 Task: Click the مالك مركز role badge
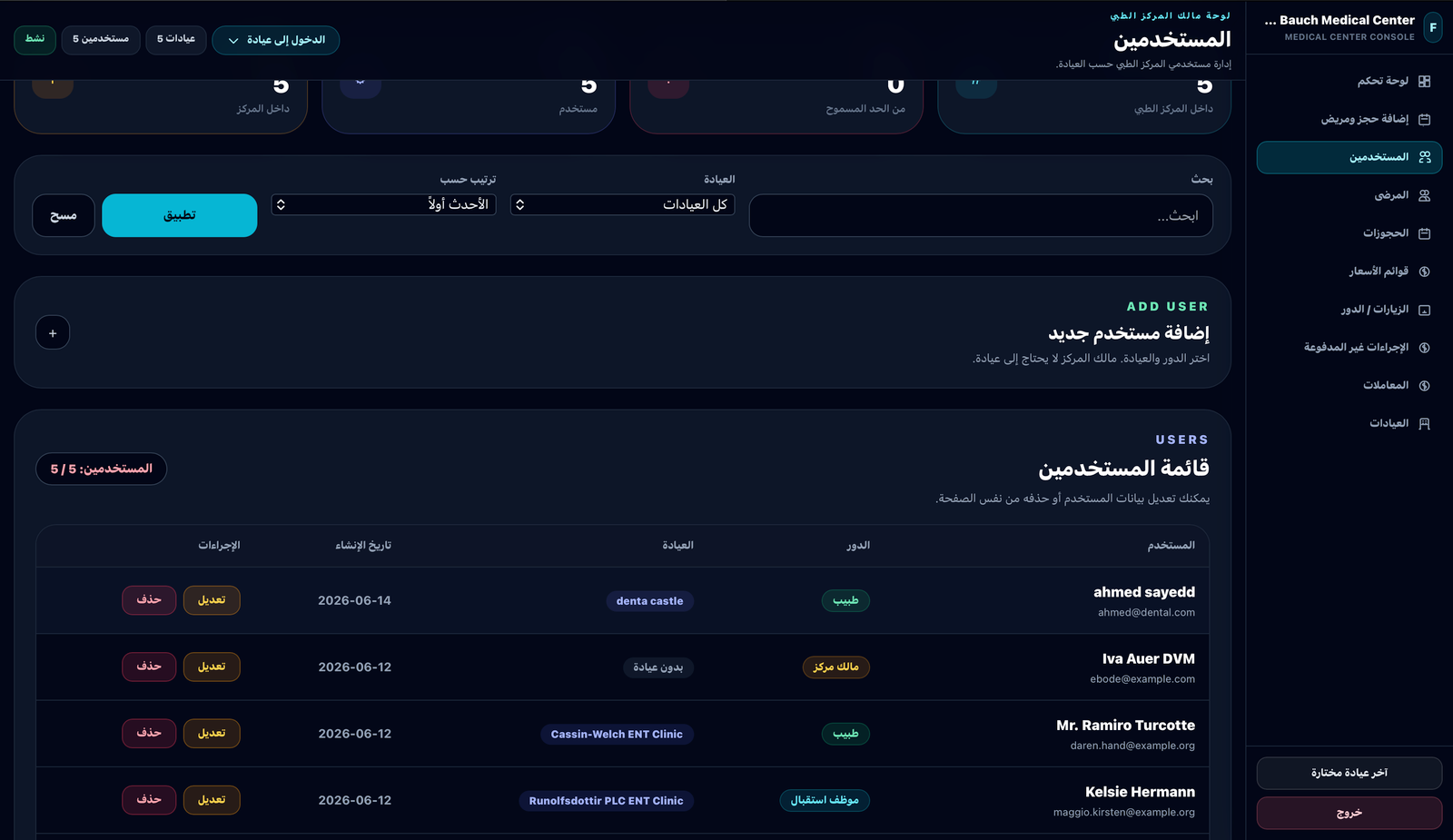click(836, 667)
